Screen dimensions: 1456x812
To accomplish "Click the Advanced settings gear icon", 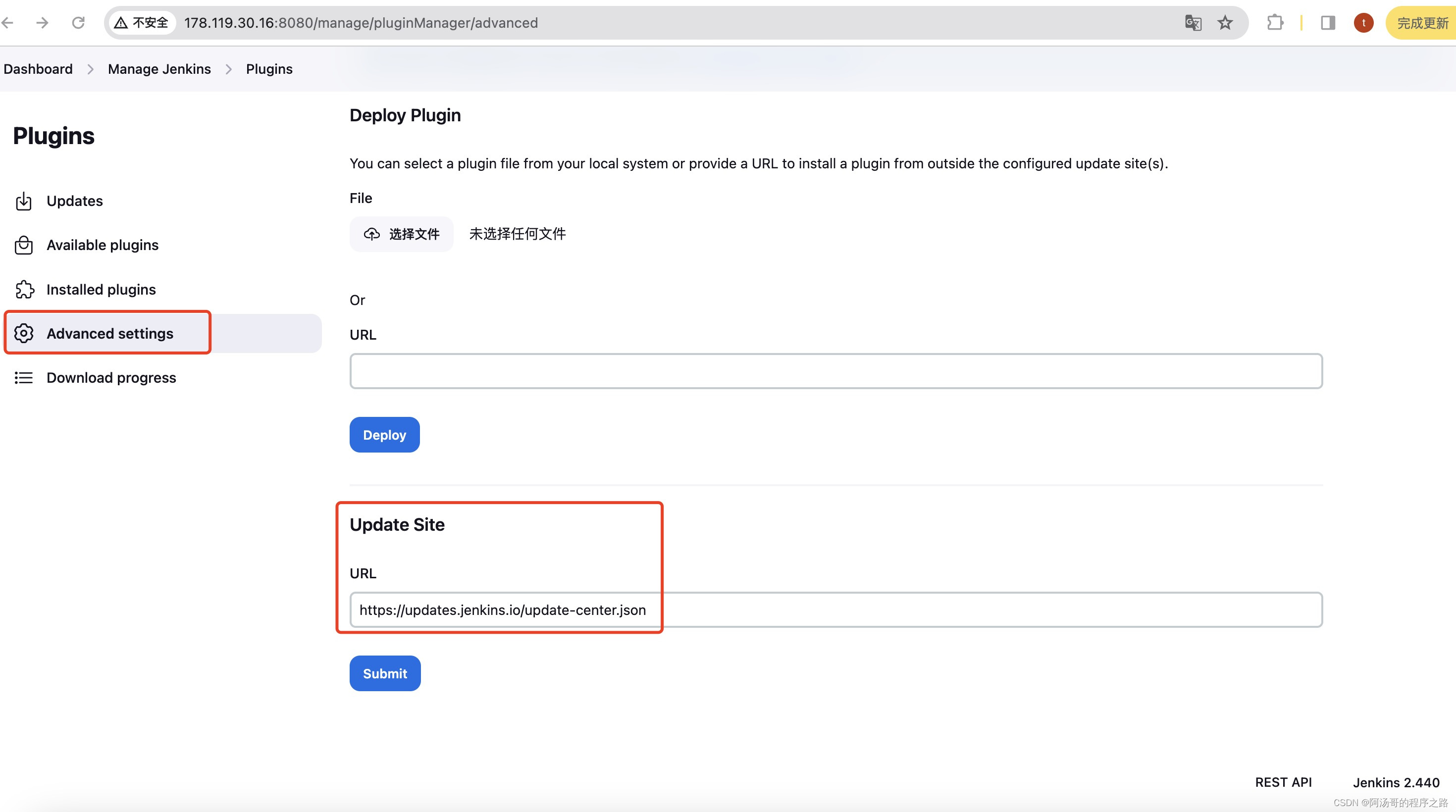I will [24, 333].
